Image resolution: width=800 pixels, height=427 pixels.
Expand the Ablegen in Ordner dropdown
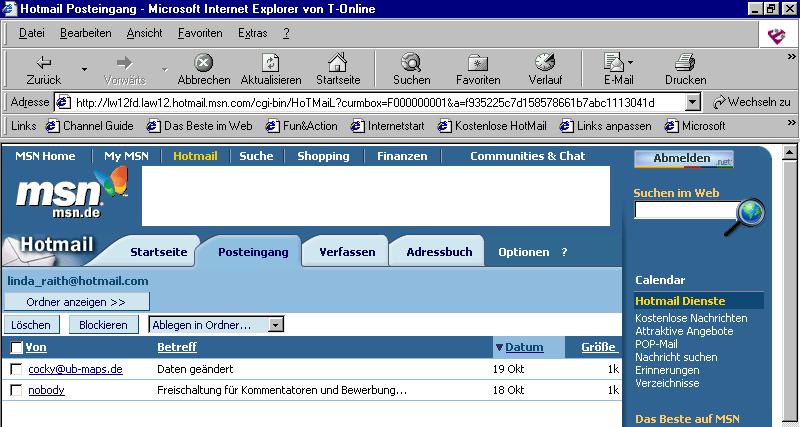point(276,325)
